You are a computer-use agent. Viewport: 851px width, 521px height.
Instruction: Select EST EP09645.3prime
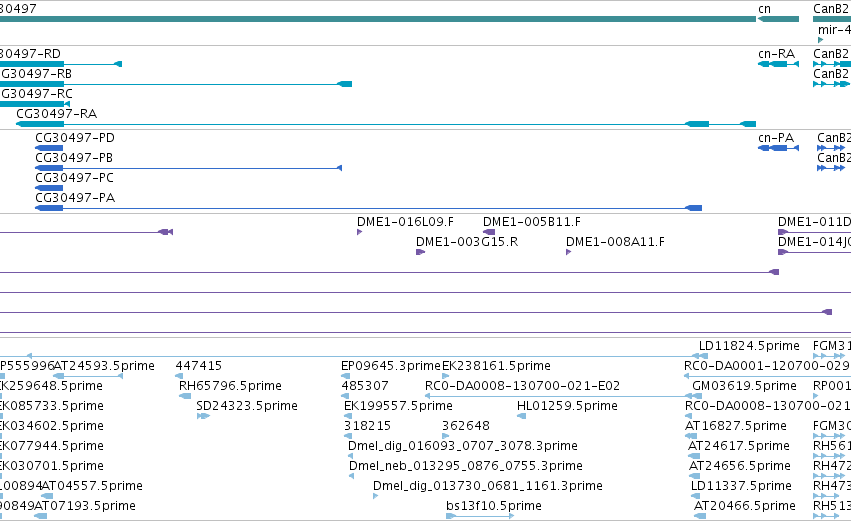click(x=345, y=376)
